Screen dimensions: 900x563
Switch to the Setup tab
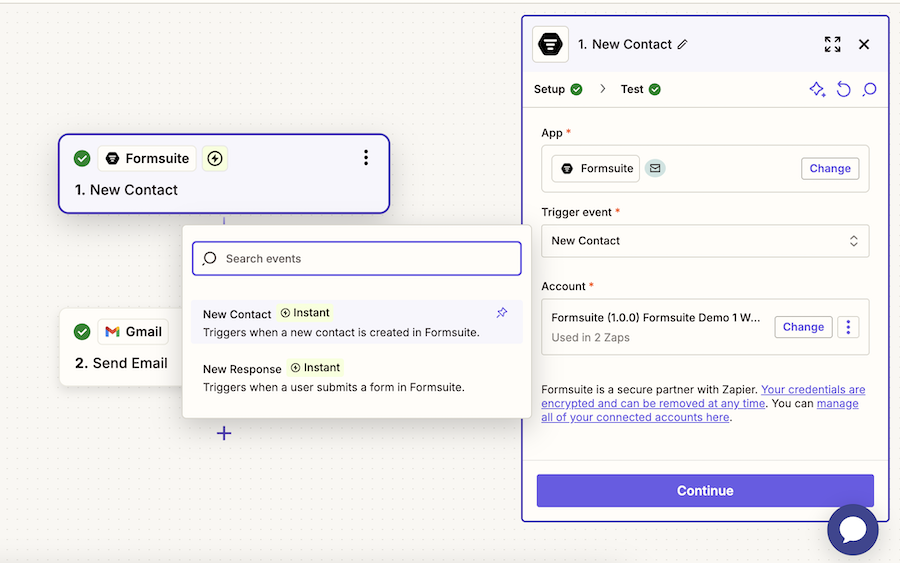click(x=549, y=89)
